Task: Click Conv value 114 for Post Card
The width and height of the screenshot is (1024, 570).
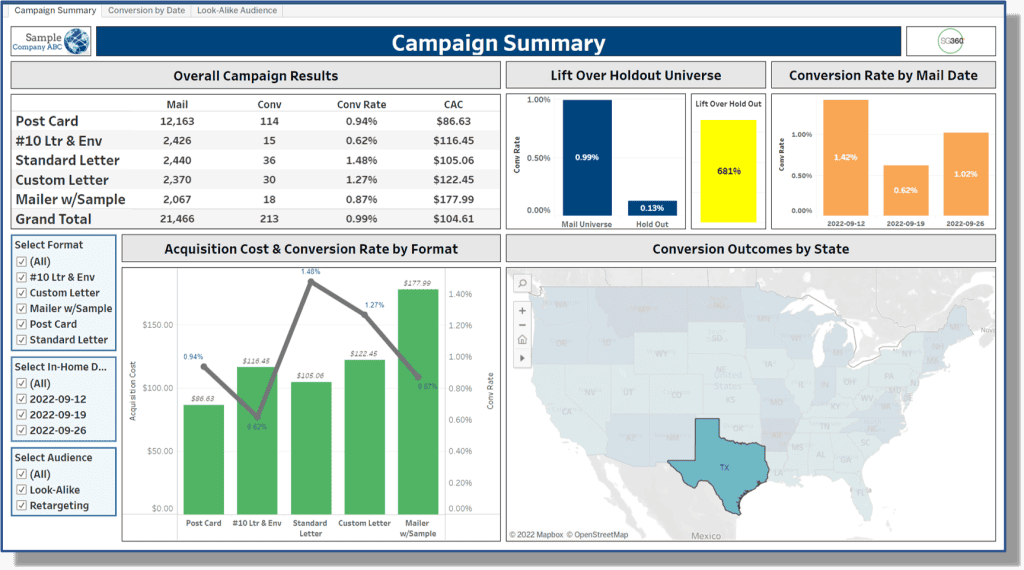Action: 269,121
